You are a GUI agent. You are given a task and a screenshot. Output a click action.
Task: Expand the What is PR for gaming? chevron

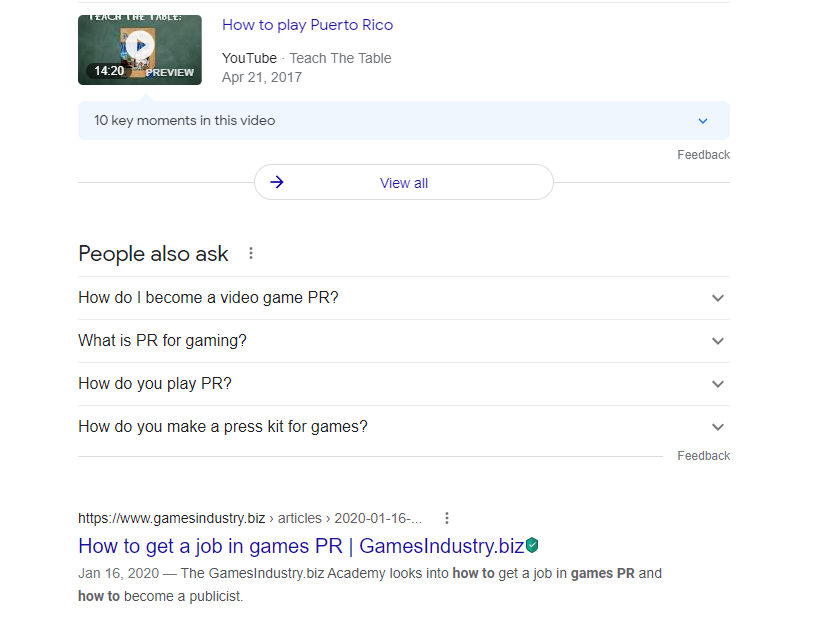(718, 341)
